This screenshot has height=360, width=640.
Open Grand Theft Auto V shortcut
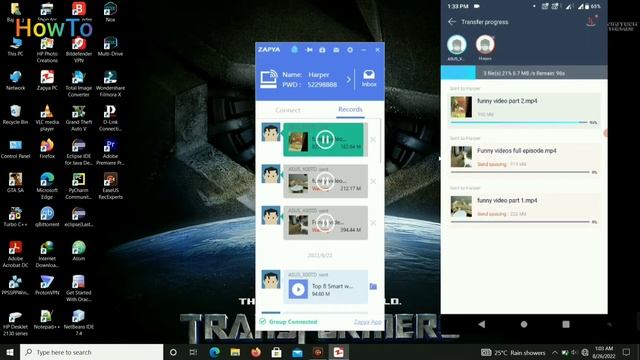click(78, 118)
